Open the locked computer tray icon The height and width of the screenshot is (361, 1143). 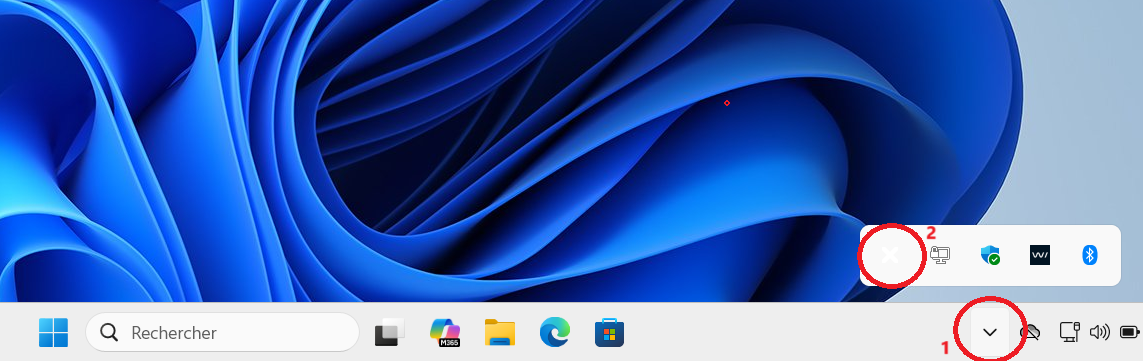(x=940, y=255)
